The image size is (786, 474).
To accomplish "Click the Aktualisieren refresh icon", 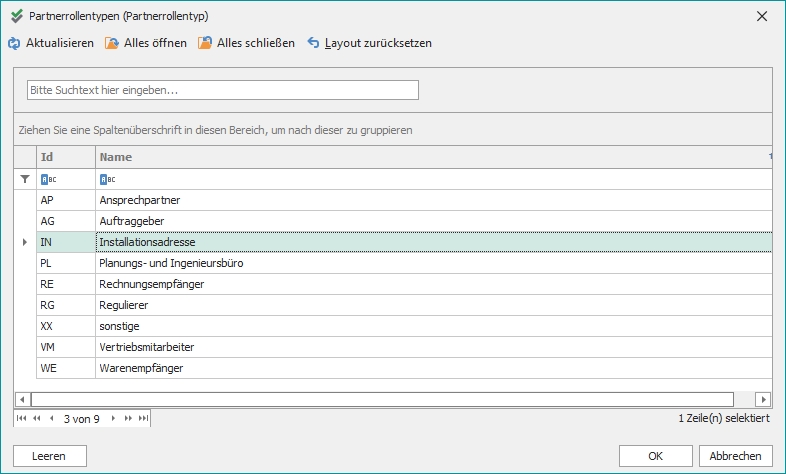I will pyautogui.click(x=14, y=44).
